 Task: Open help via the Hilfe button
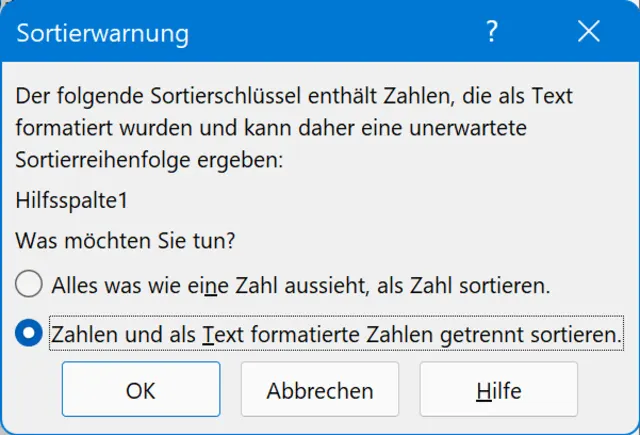click(x=498, y=390)
